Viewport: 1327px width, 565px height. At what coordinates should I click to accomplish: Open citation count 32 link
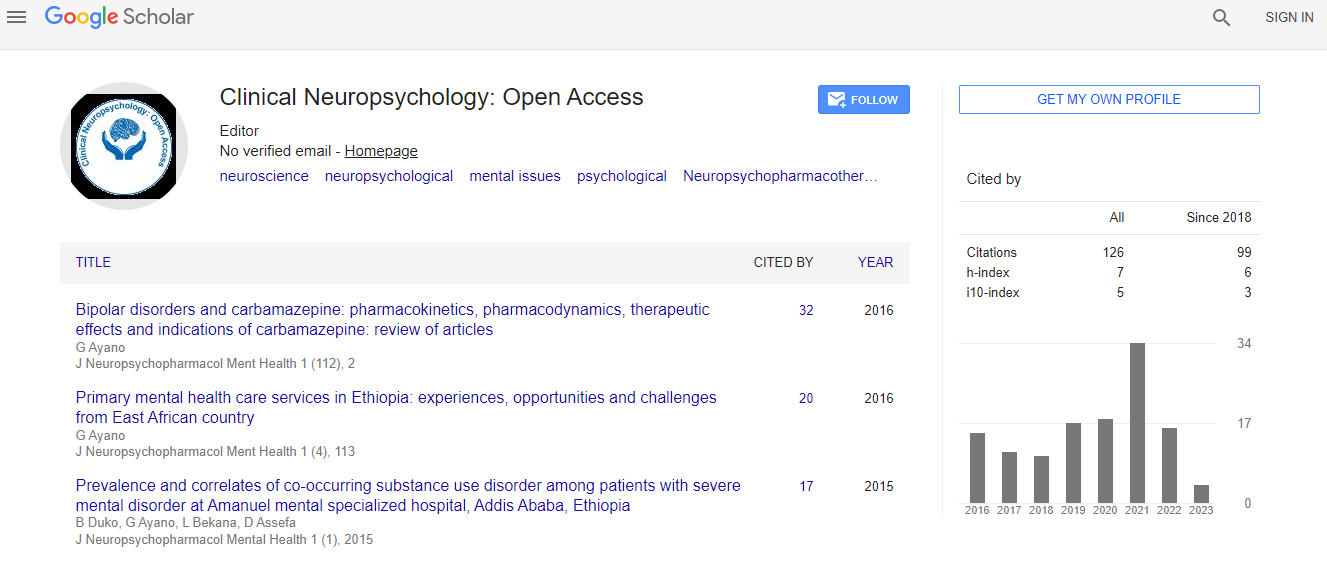pos(806,310)
